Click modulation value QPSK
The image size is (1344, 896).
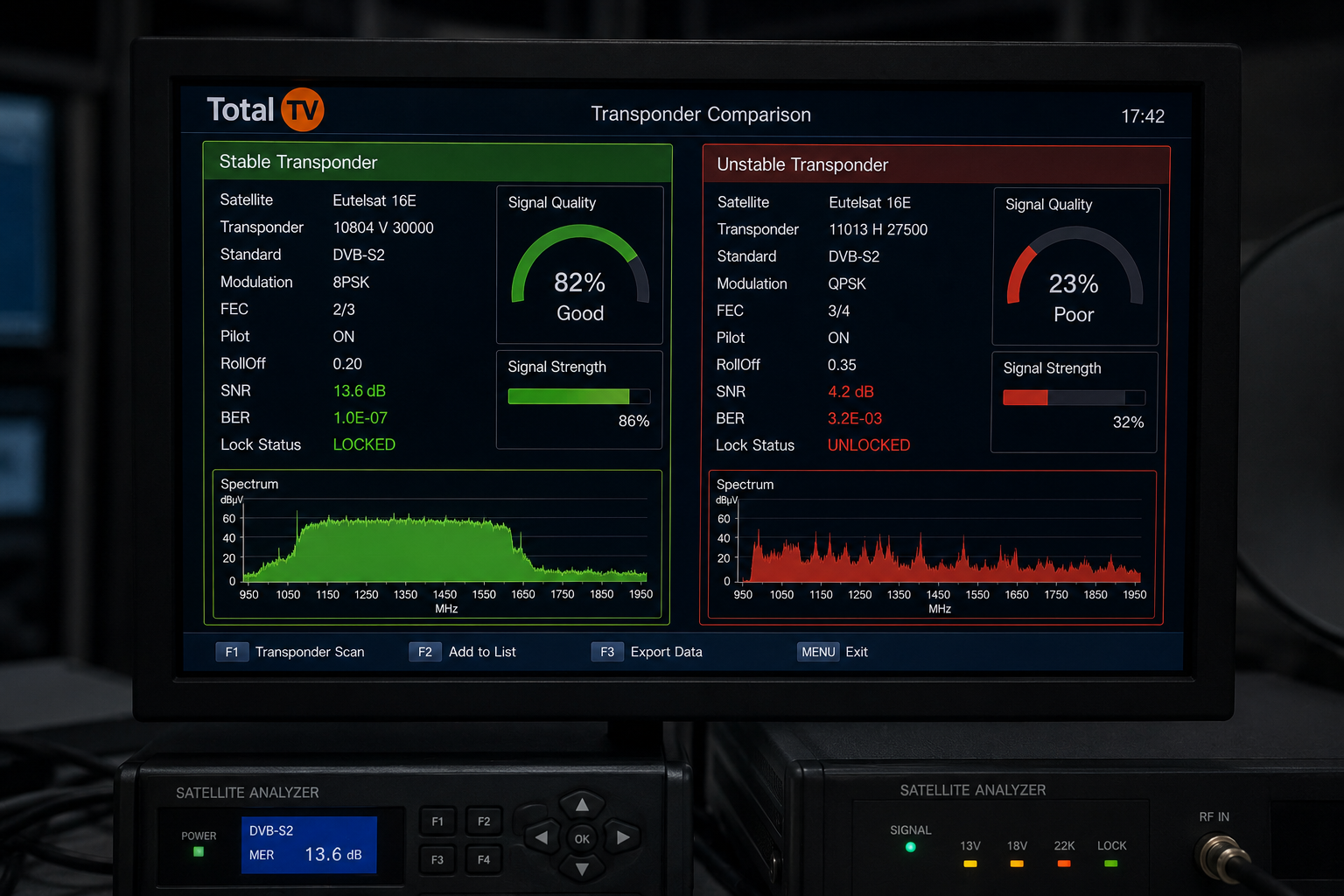[847, 284]
